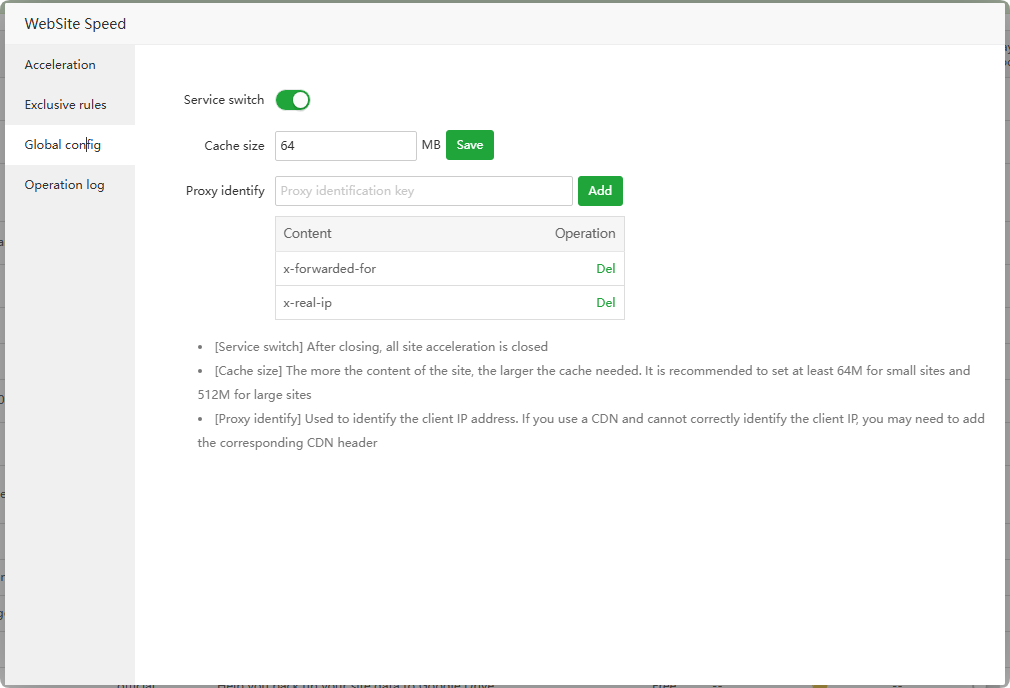Viewport: 1010px width, 688px height.
Task: Click the Service switch label
Action: tap(224, 100)
